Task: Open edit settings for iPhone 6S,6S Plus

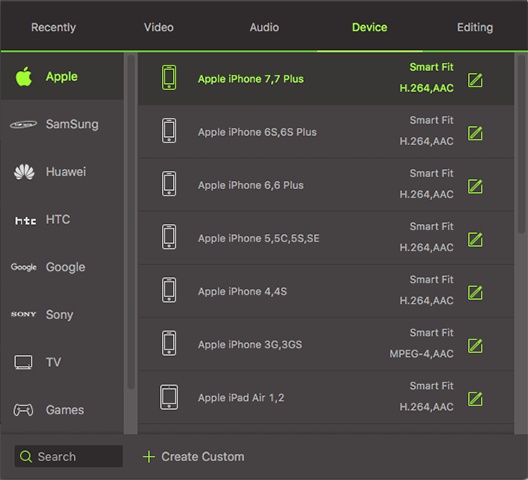Action: [475, 133]
